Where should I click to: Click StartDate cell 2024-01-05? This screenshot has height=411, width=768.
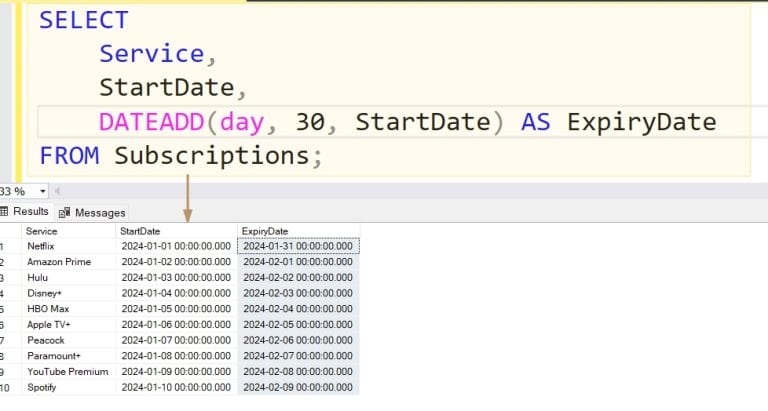176,309
